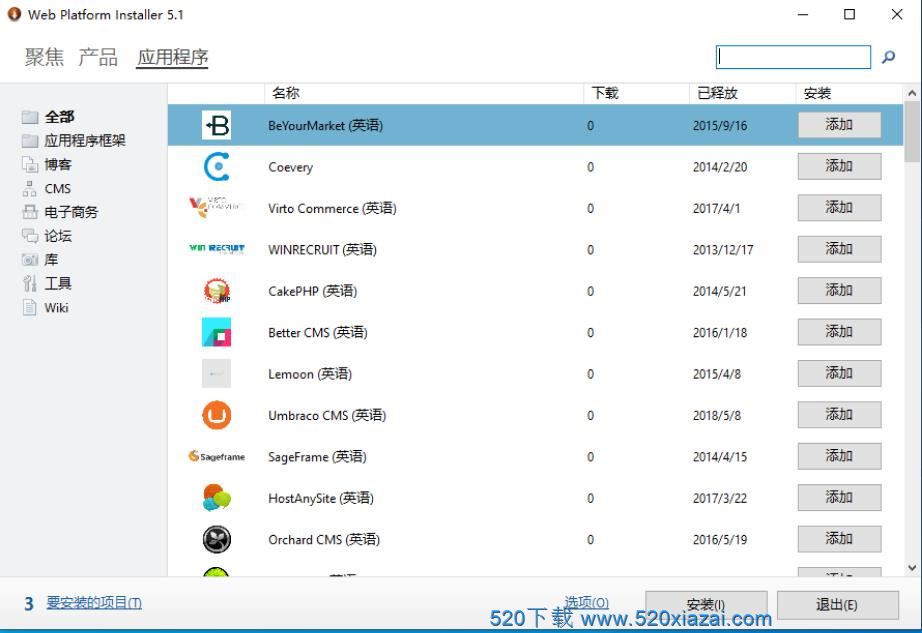This screenshot has width=922, height=633.
Task: Click the Coevery app logo icon
Action: point(216,167)
